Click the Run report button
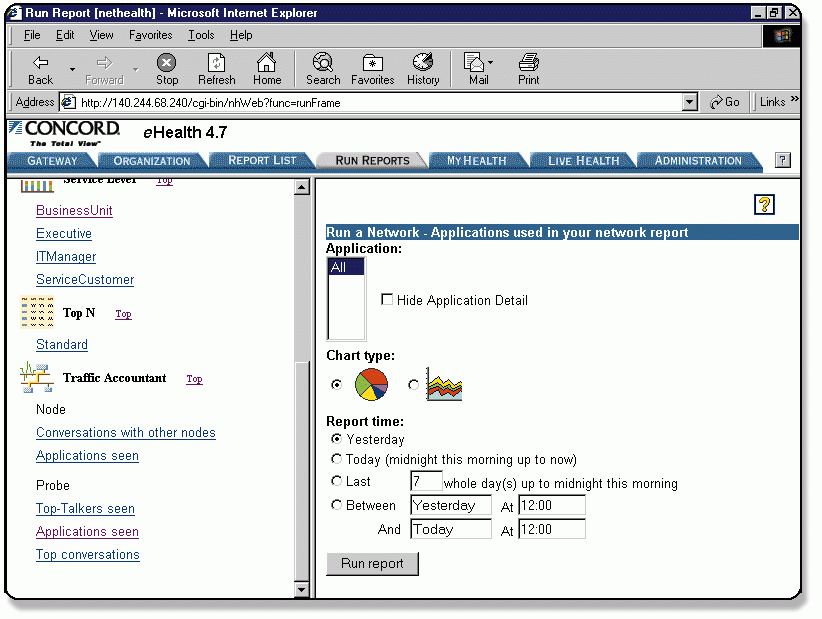822x619 pixels. 372,563
